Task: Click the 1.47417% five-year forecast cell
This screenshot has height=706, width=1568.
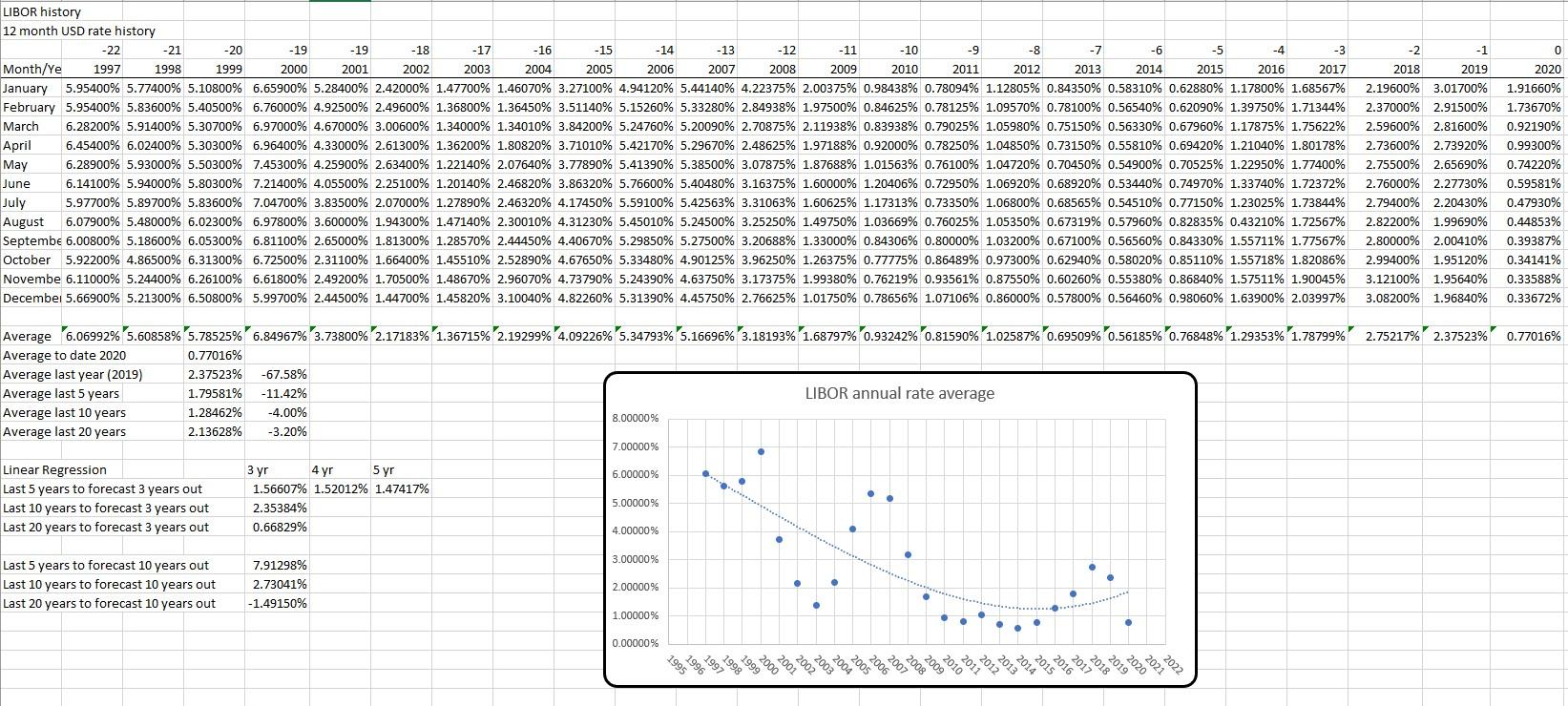Action: click(x=402, y=488)
